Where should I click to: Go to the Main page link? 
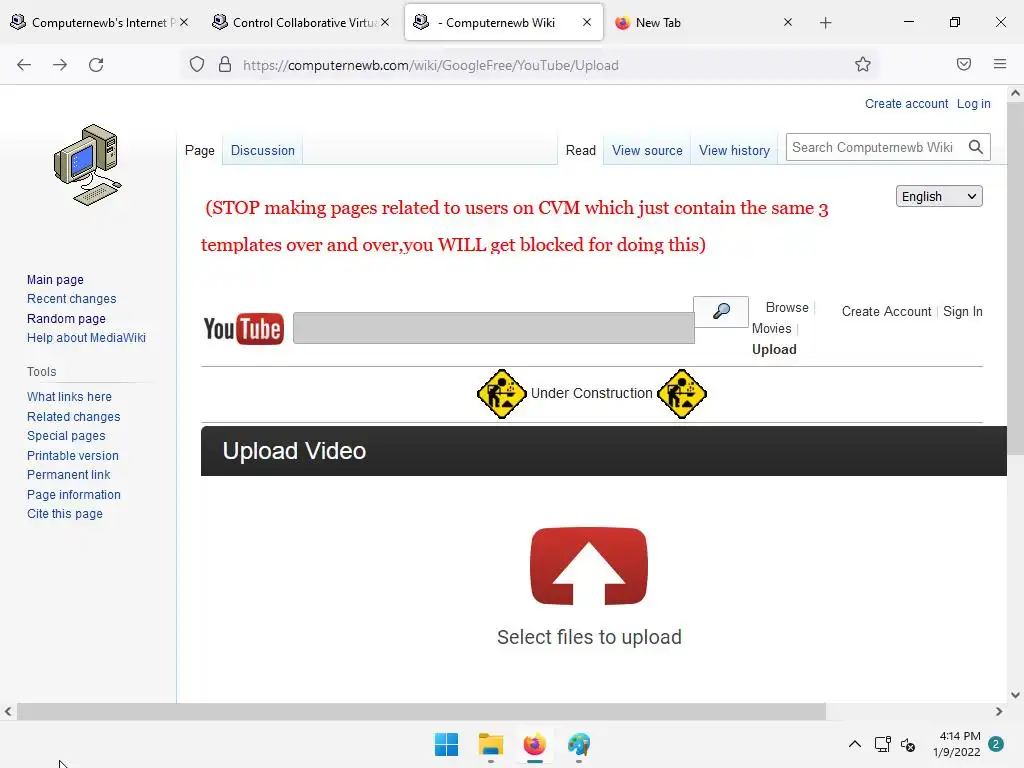pyautogui.click(x=56, y=280)
